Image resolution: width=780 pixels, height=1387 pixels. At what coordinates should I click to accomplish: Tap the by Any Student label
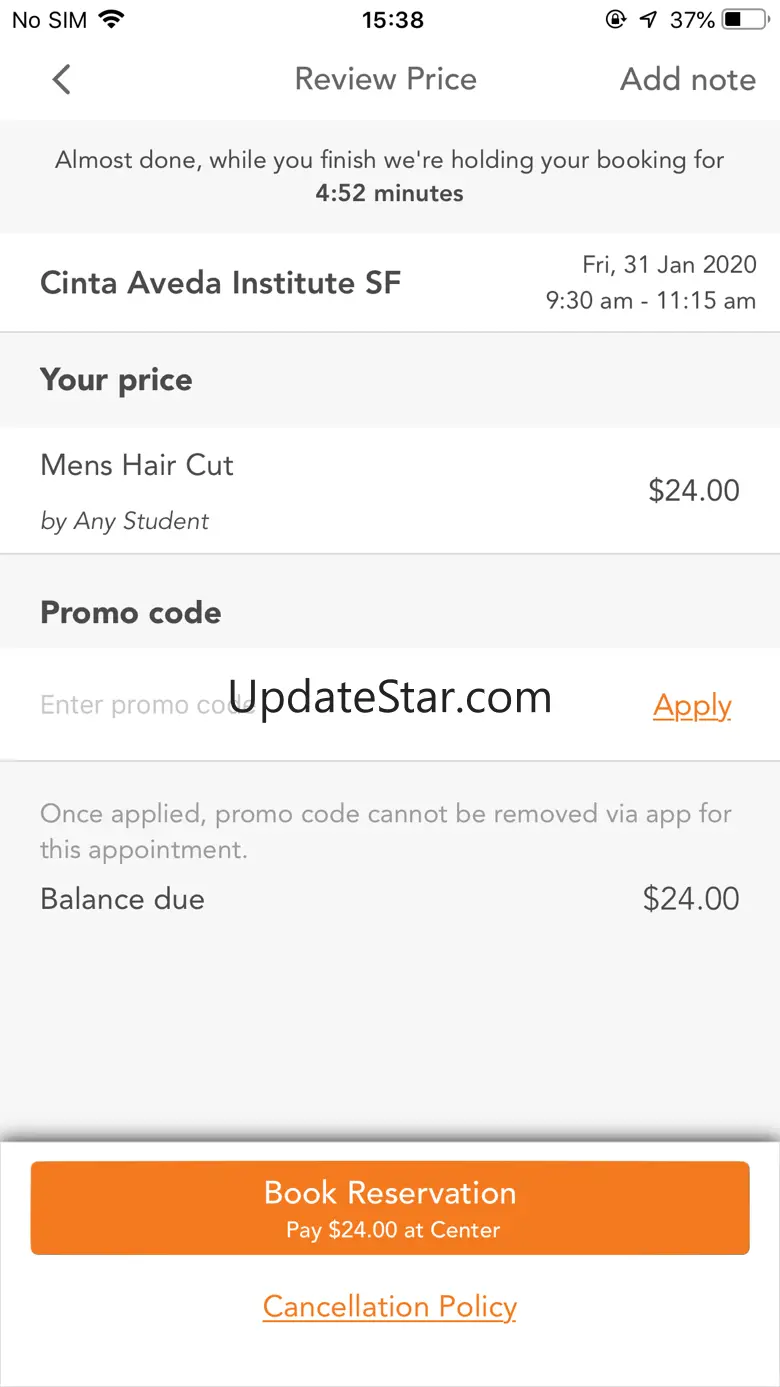125,521
